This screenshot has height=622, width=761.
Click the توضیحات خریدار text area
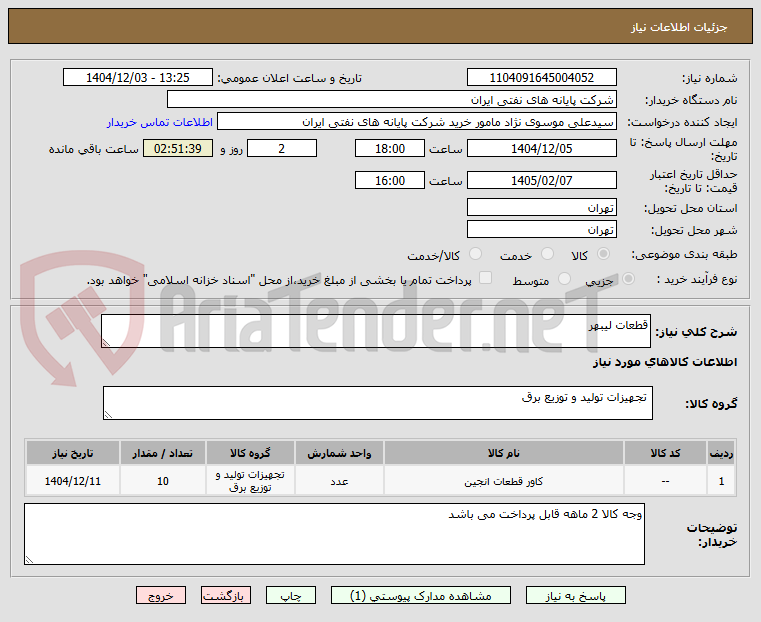[x=334, y=534]
